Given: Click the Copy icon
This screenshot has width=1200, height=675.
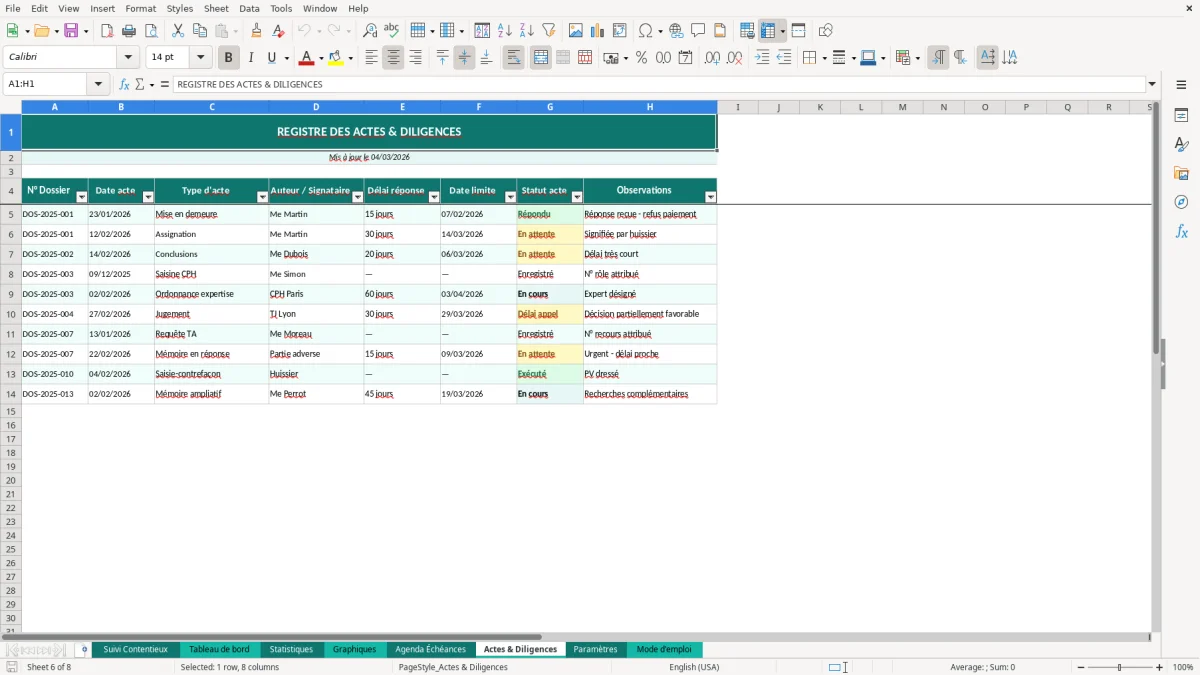Looking at the screenshot, I should coord(200,31).
